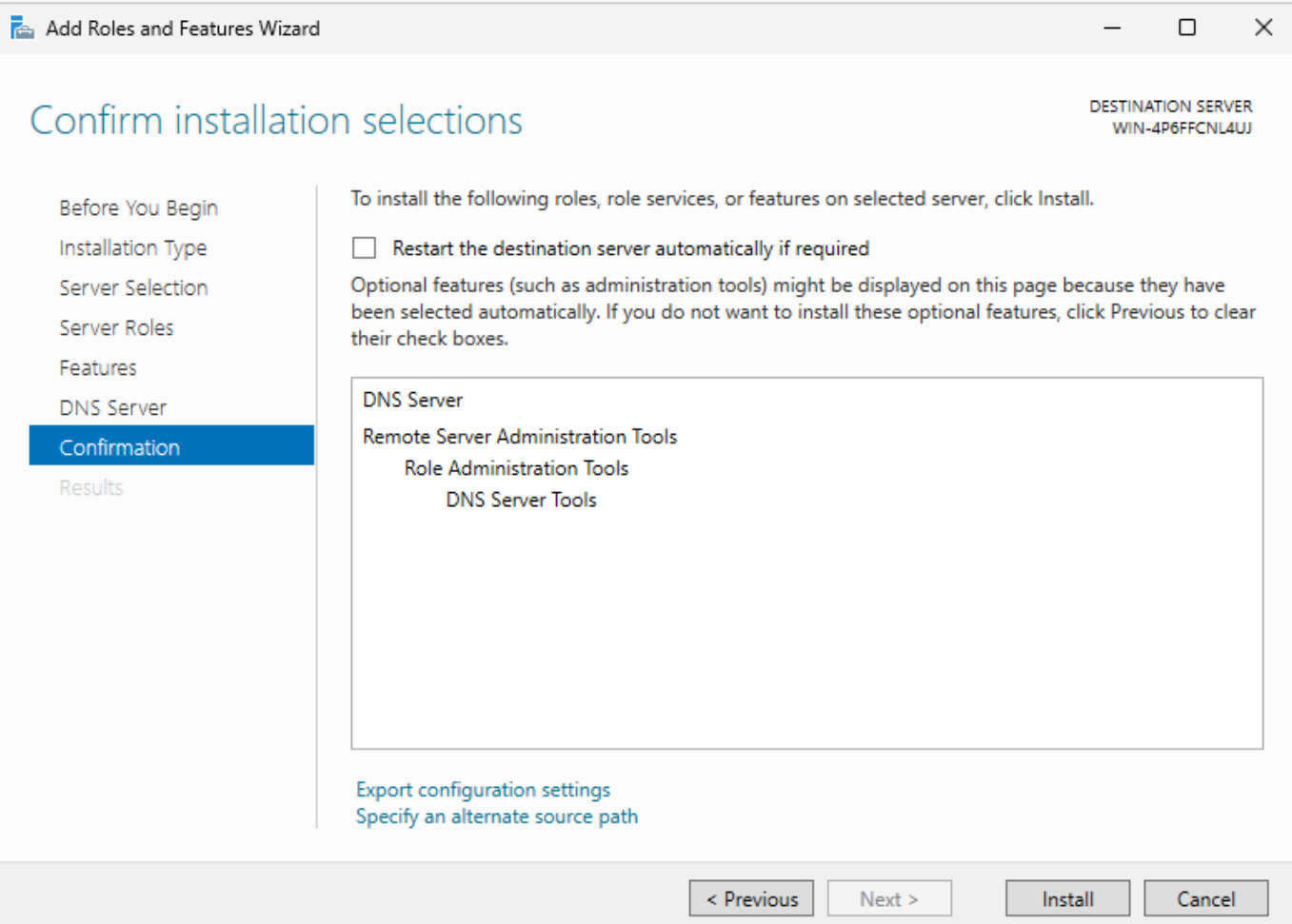
Task: Select the Confirmation step
Action: 119,448
